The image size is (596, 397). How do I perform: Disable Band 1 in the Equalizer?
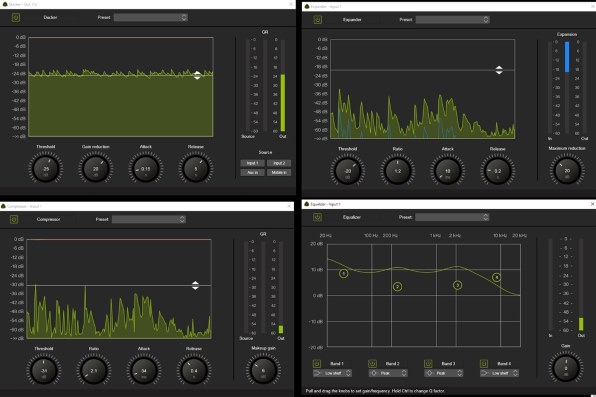(317, 364)
